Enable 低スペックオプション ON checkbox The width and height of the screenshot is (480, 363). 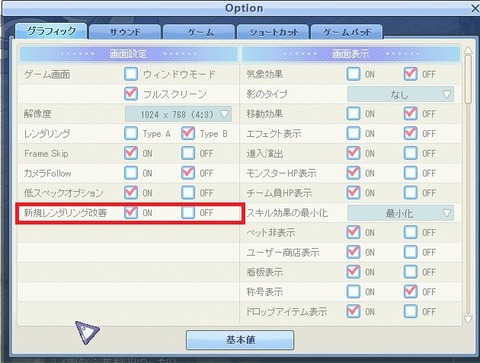pos(131,193)
